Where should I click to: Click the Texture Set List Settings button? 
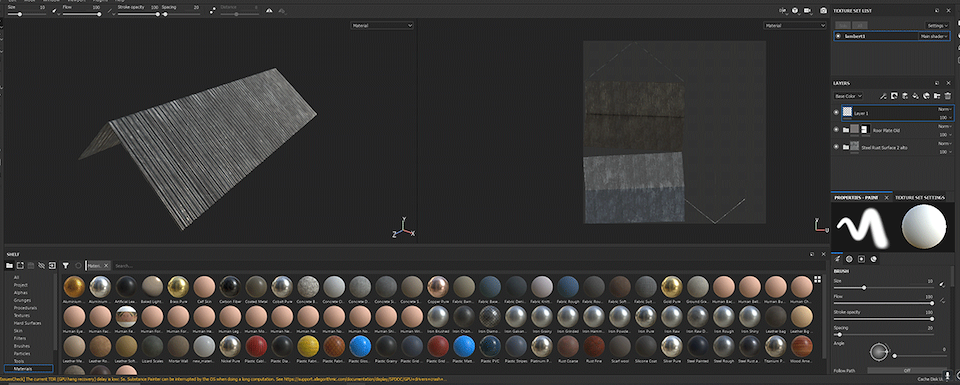pos(937,26)
